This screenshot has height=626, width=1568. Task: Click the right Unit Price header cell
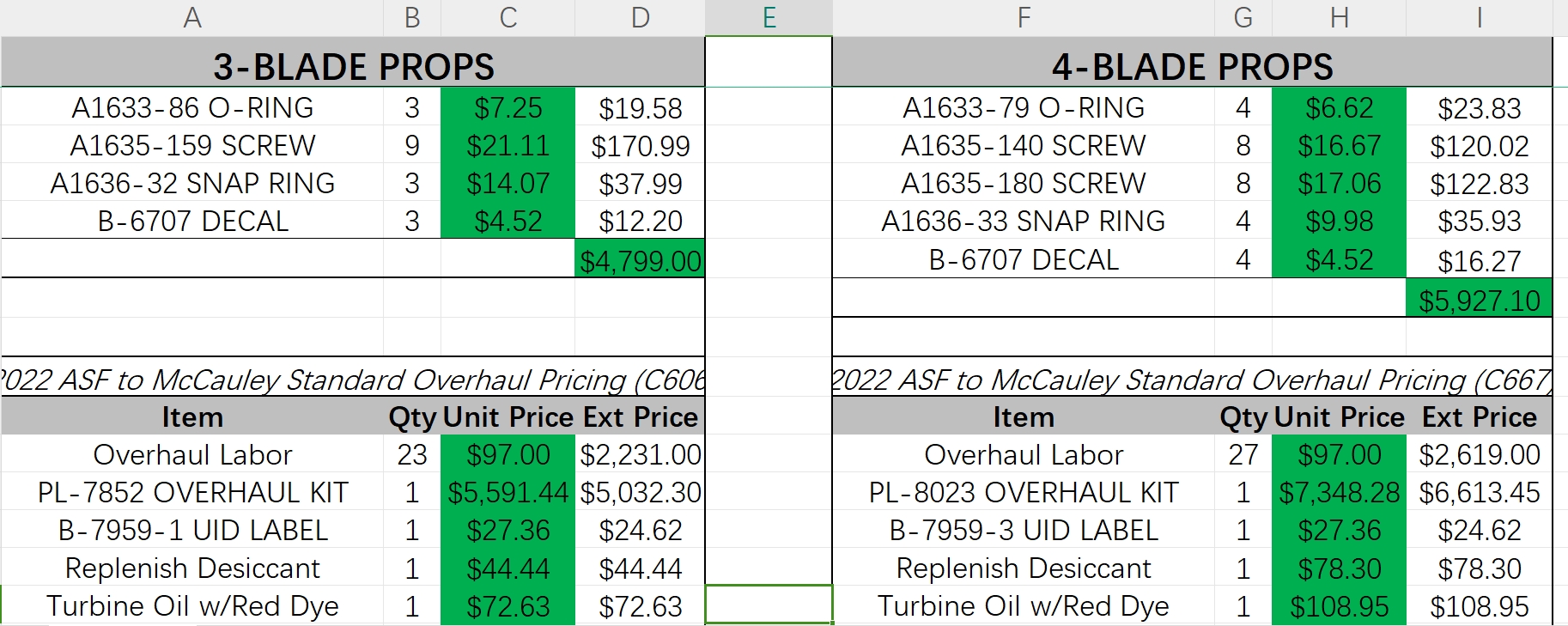point(1339,416)
